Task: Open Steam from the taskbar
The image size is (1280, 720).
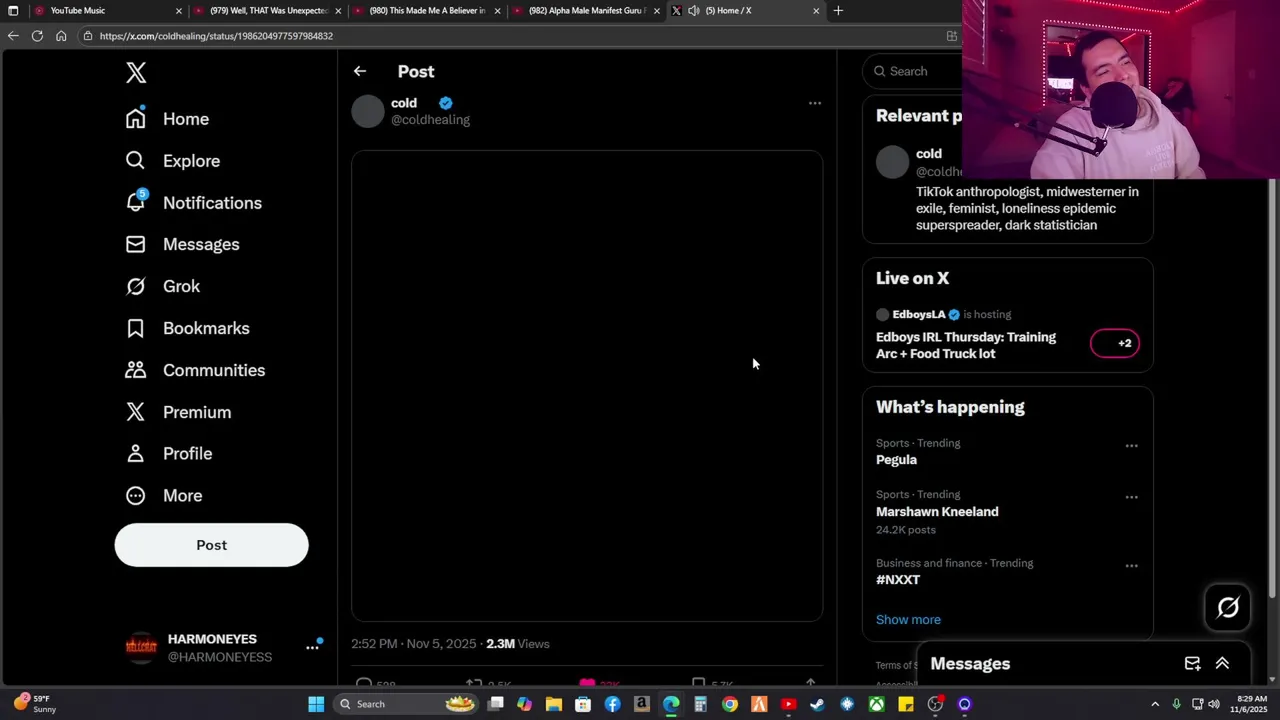Action: coord(817,704)
